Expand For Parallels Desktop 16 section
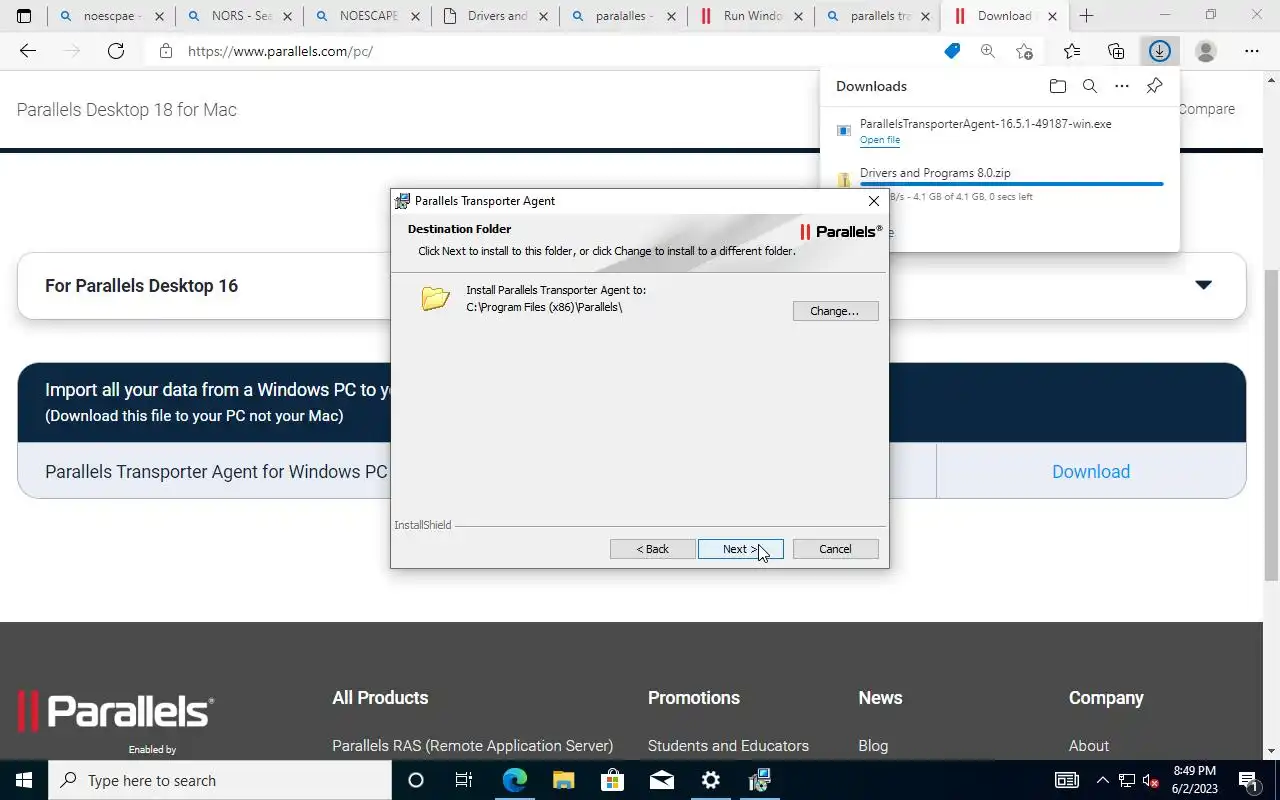Image resolution: width=1280 pixels, height=800 pixels. (1204, 285)
